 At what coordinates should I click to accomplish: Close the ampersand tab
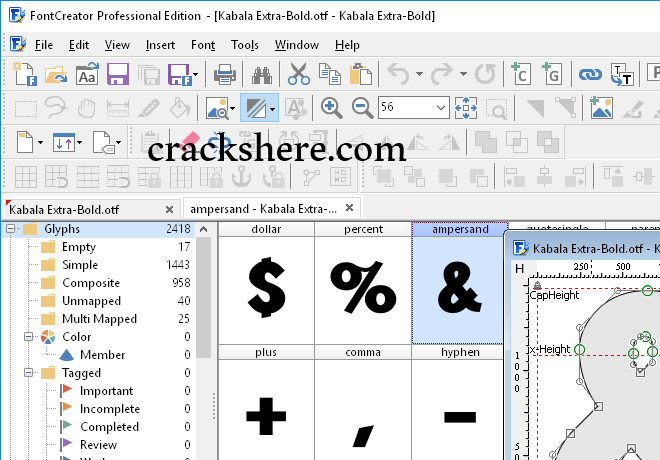(x=349, y=207)
